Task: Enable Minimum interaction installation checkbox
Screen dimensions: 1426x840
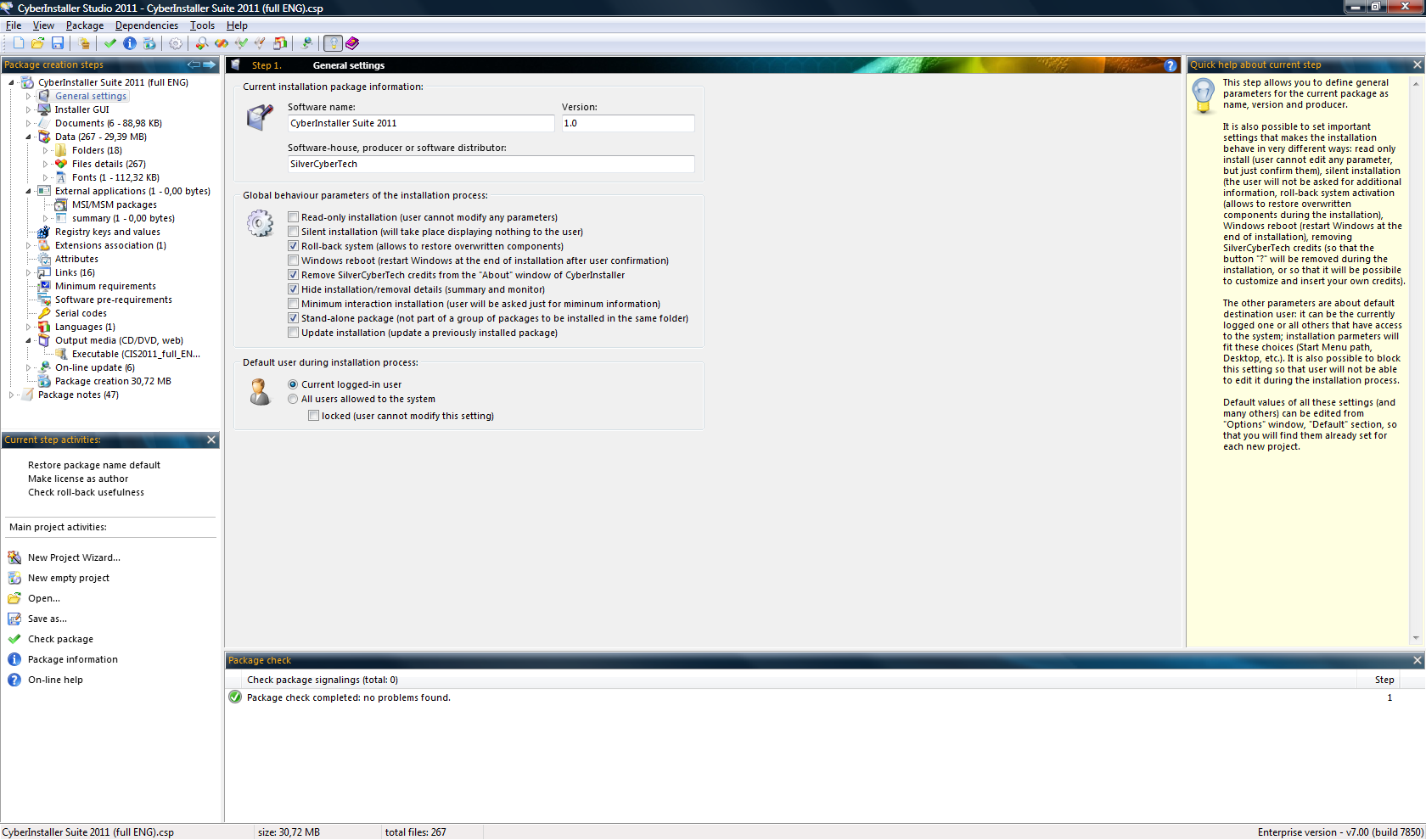Action: [293, 304]
